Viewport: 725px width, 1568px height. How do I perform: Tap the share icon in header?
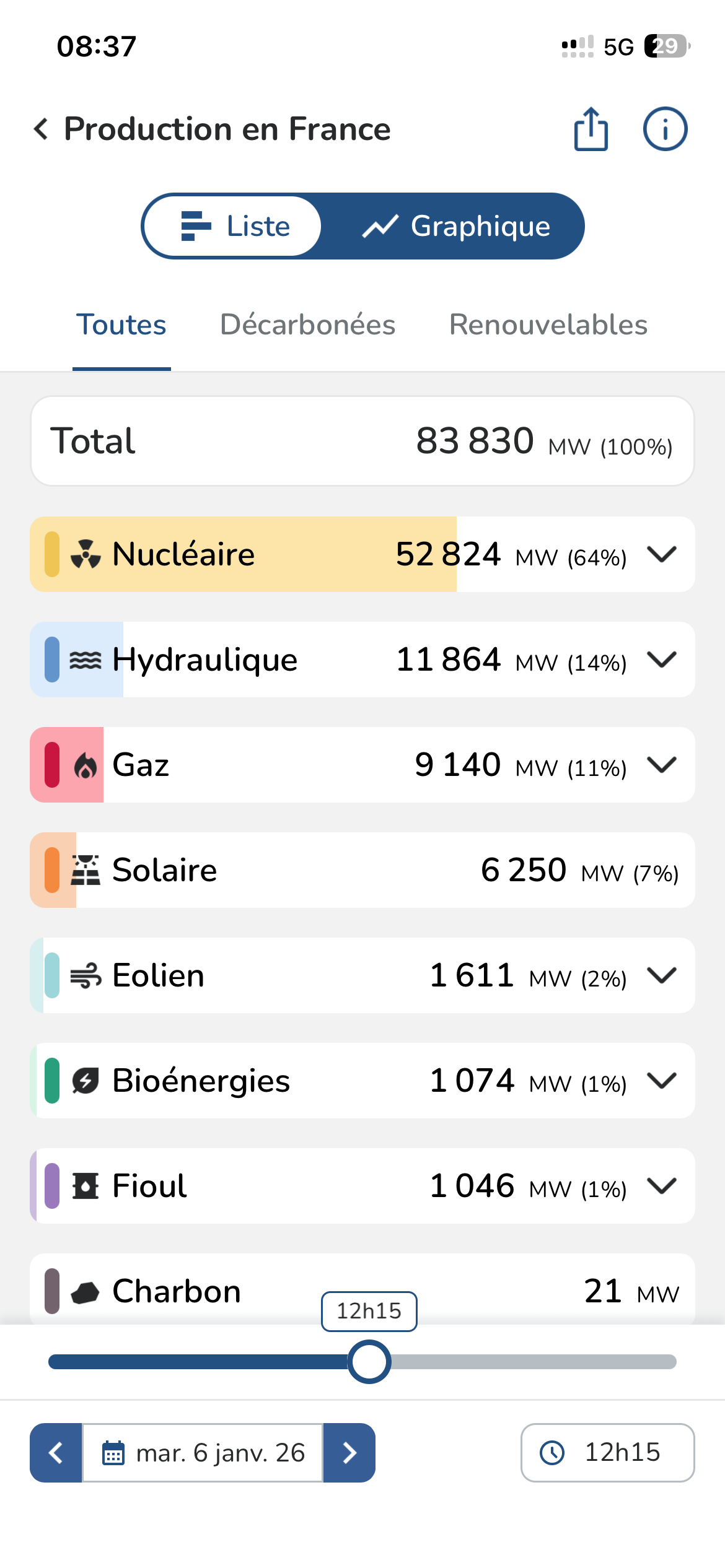tap(591, 129)
